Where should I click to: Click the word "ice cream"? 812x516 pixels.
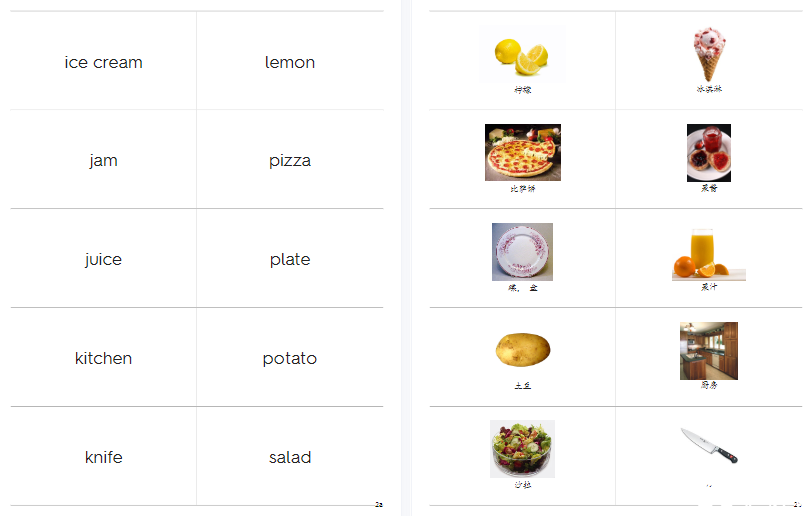click(104, 63)
